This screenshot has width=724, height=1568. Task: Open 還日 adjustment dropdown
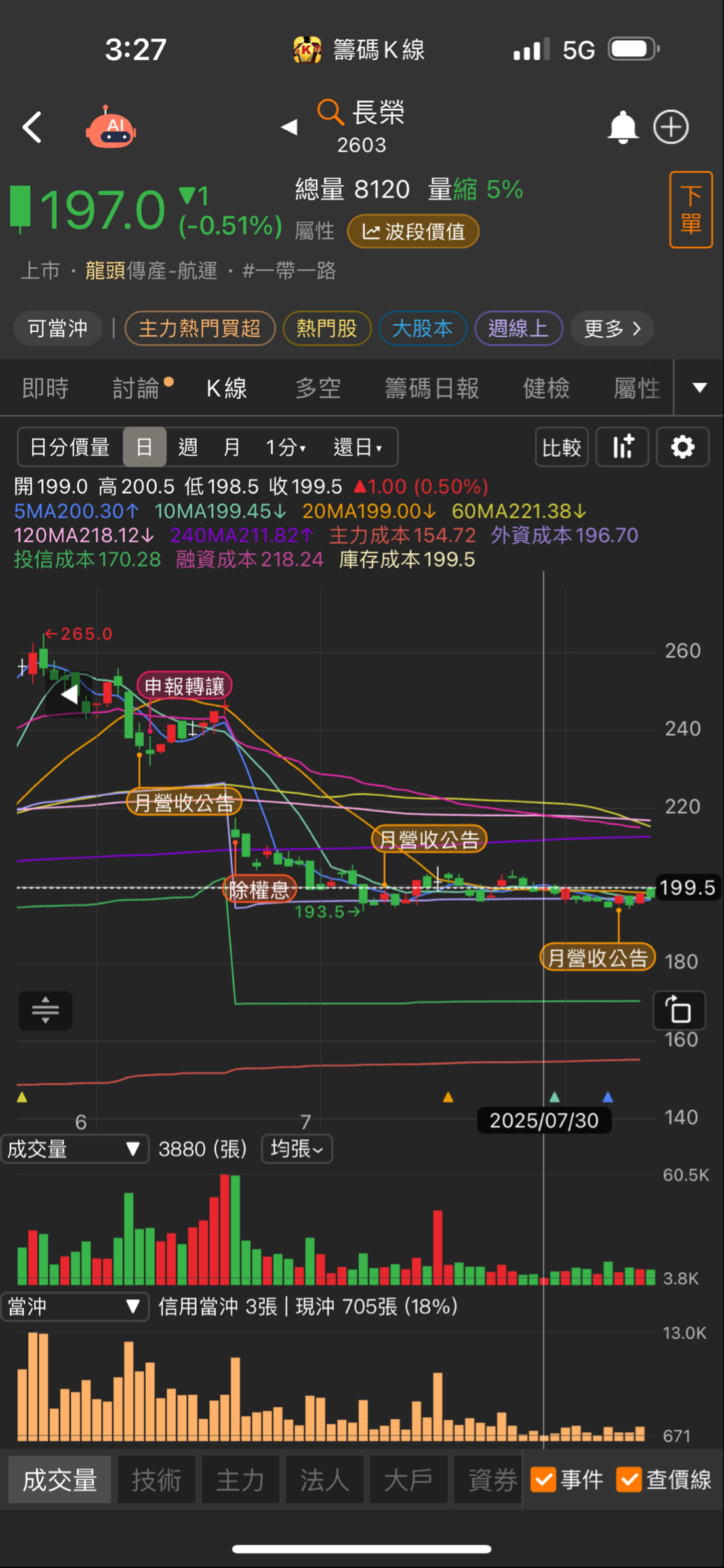point(358,448)
